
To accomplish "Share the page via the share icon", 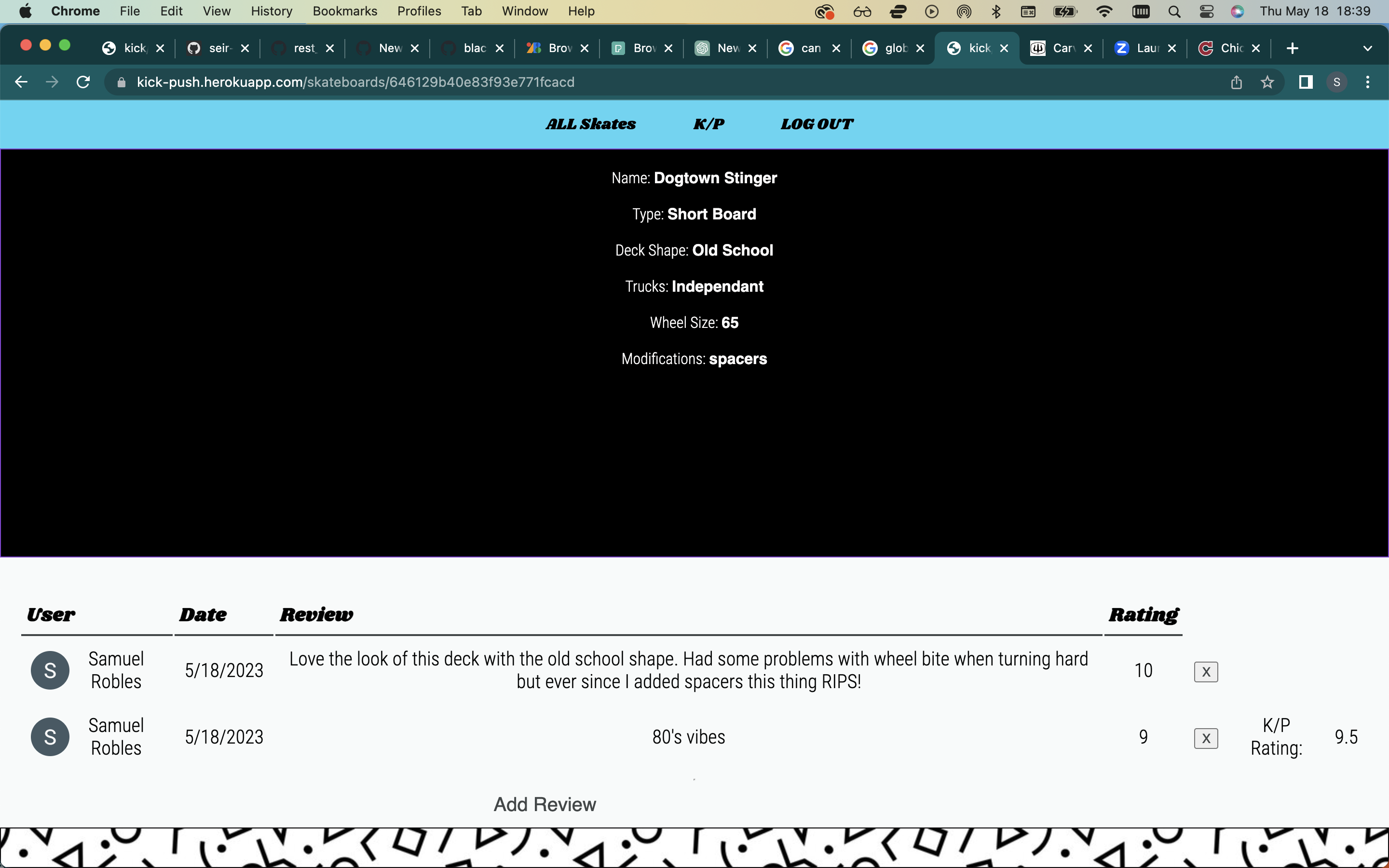I will (x=1236, y=81).
